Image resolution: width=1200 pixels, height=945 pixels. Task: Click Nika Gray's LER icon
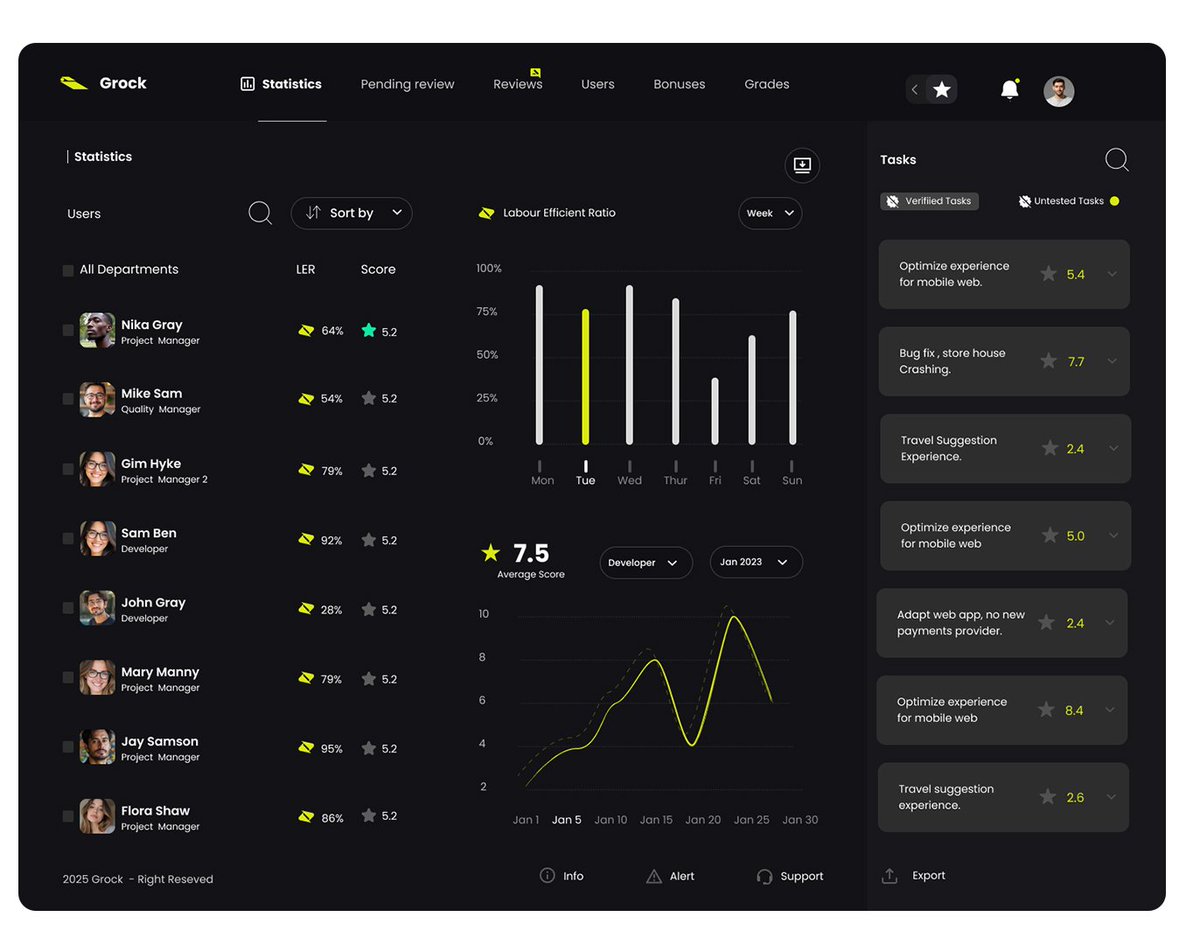(306, 330)
